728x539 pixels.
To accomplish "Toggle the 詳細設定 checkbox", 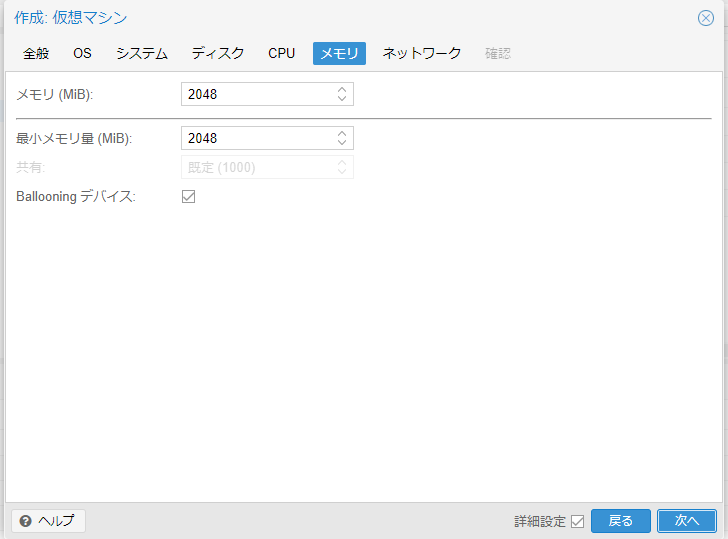I will (x=577, y=521).
